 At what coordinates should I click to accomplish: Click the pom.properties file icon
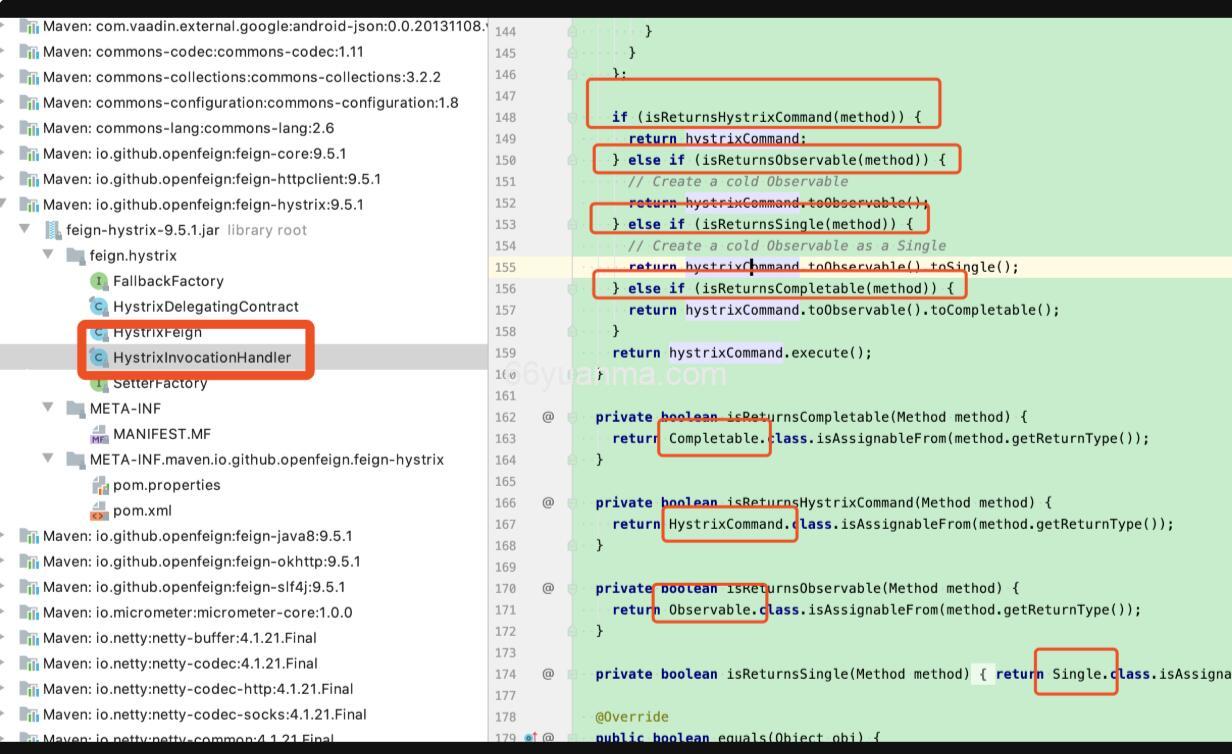99,485
